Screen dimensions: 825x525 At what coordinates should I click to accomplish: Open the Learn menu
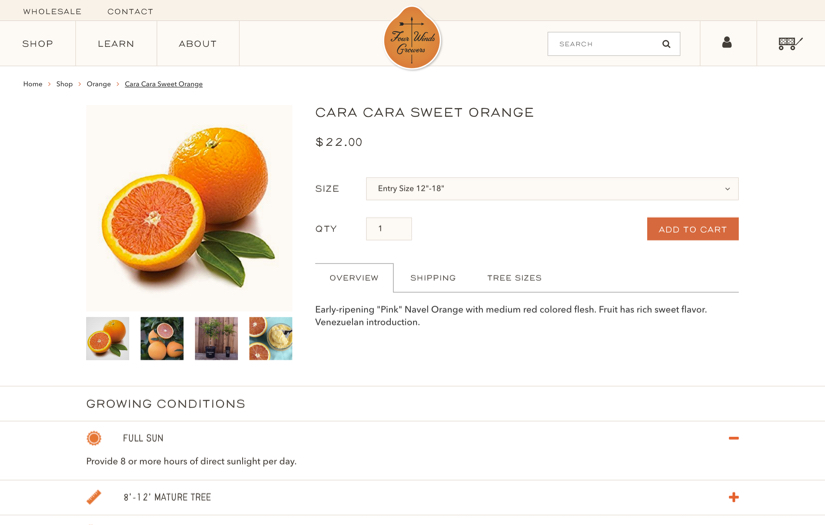pos(116,44)
